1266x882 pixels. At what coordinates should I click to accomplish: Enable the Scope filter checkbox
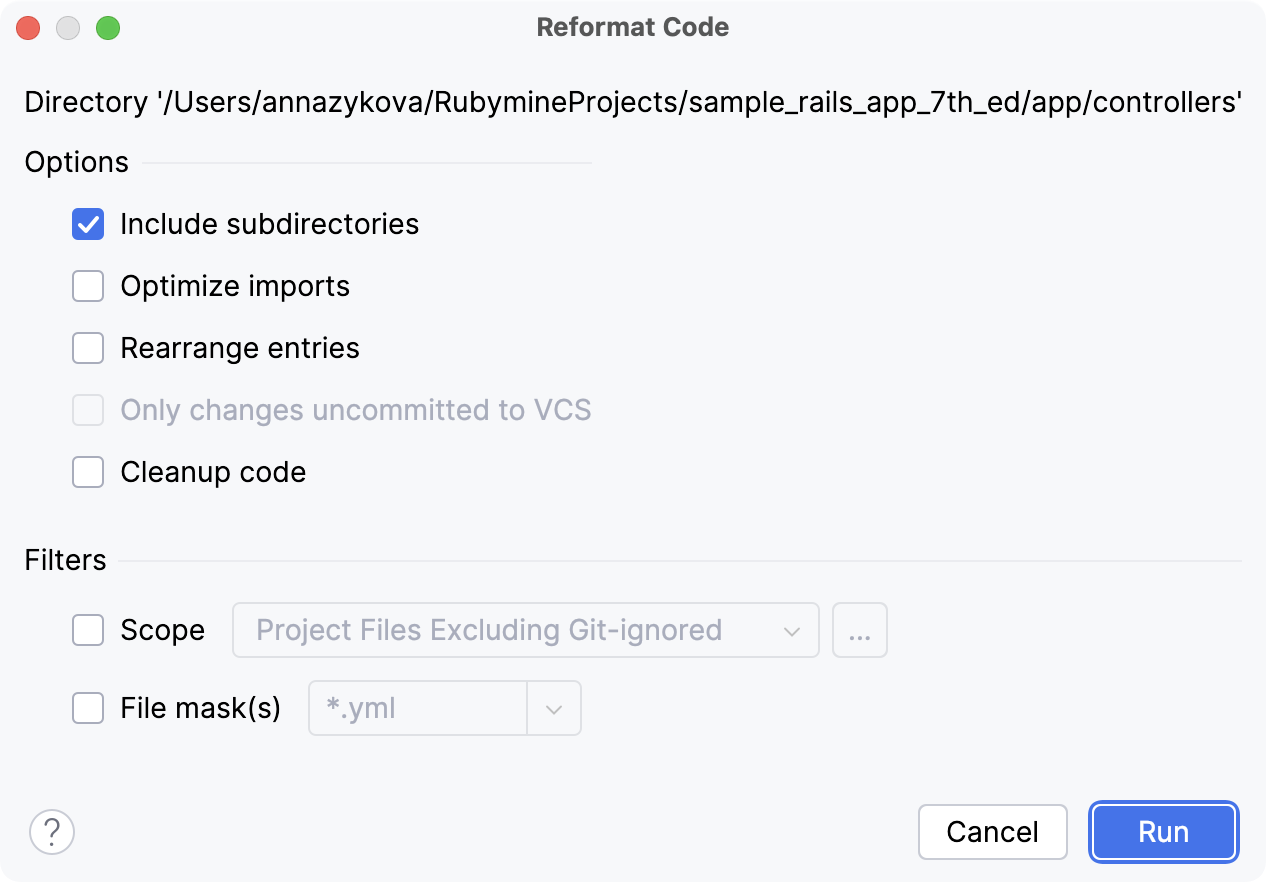tap(88, 630)
